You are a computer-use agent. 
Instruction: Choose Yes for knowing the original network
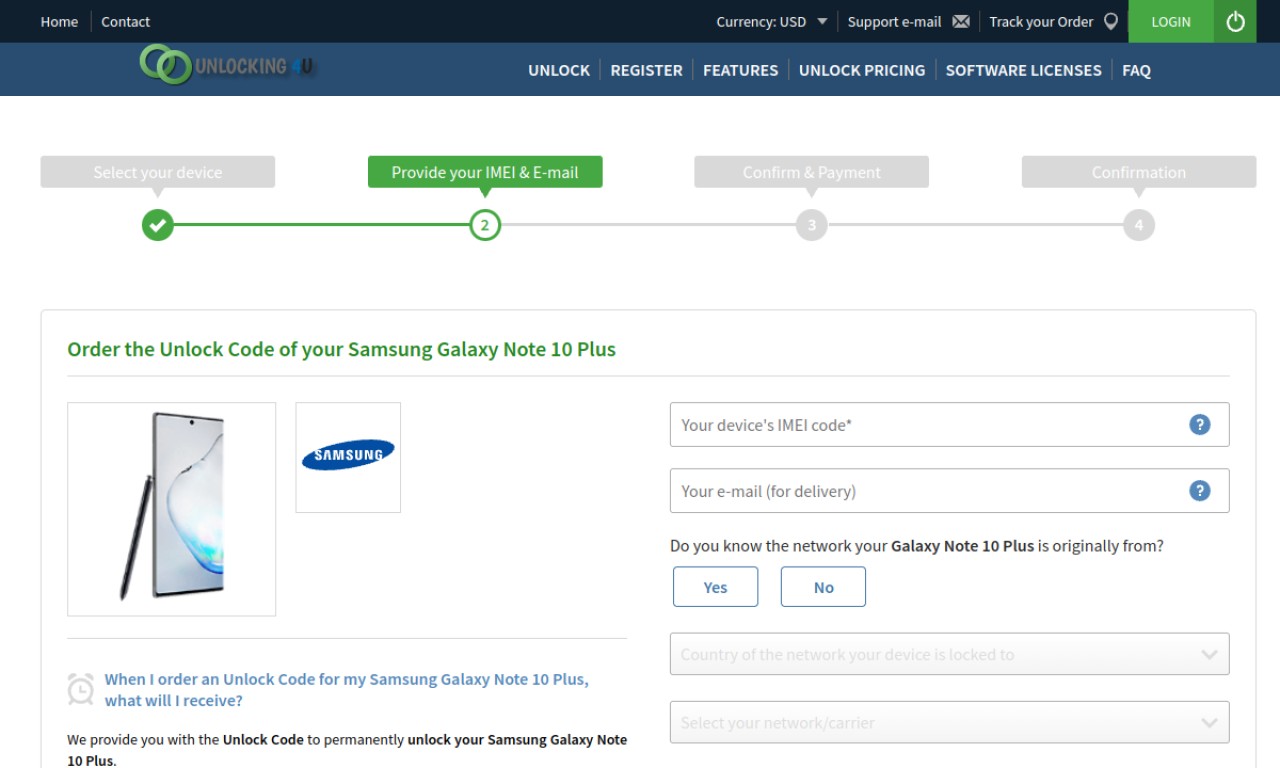[715, 587]
